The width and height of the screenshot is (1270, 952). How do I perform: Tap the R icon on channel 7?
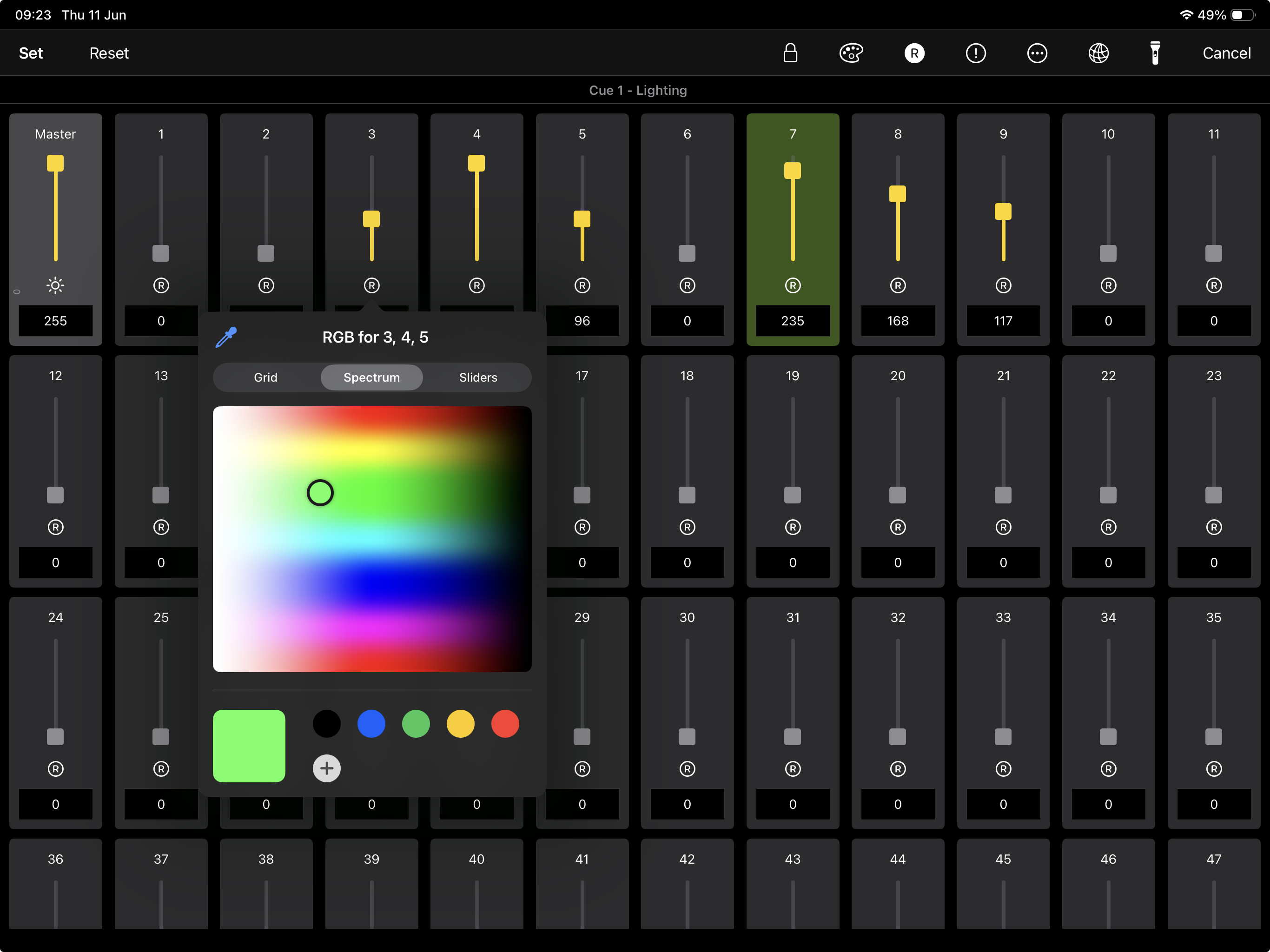(793, 285)
